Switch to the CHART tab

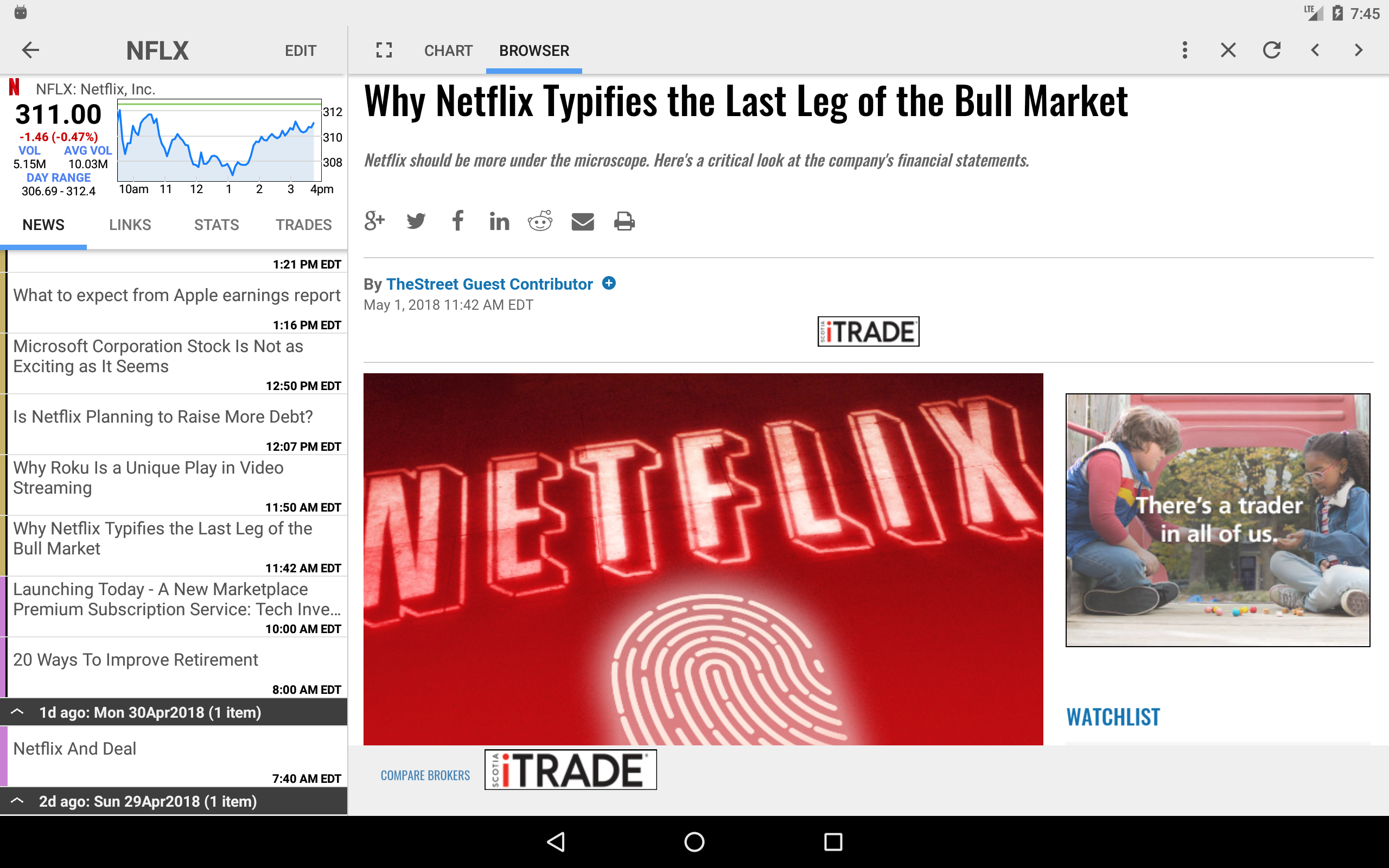coord(448,50)
